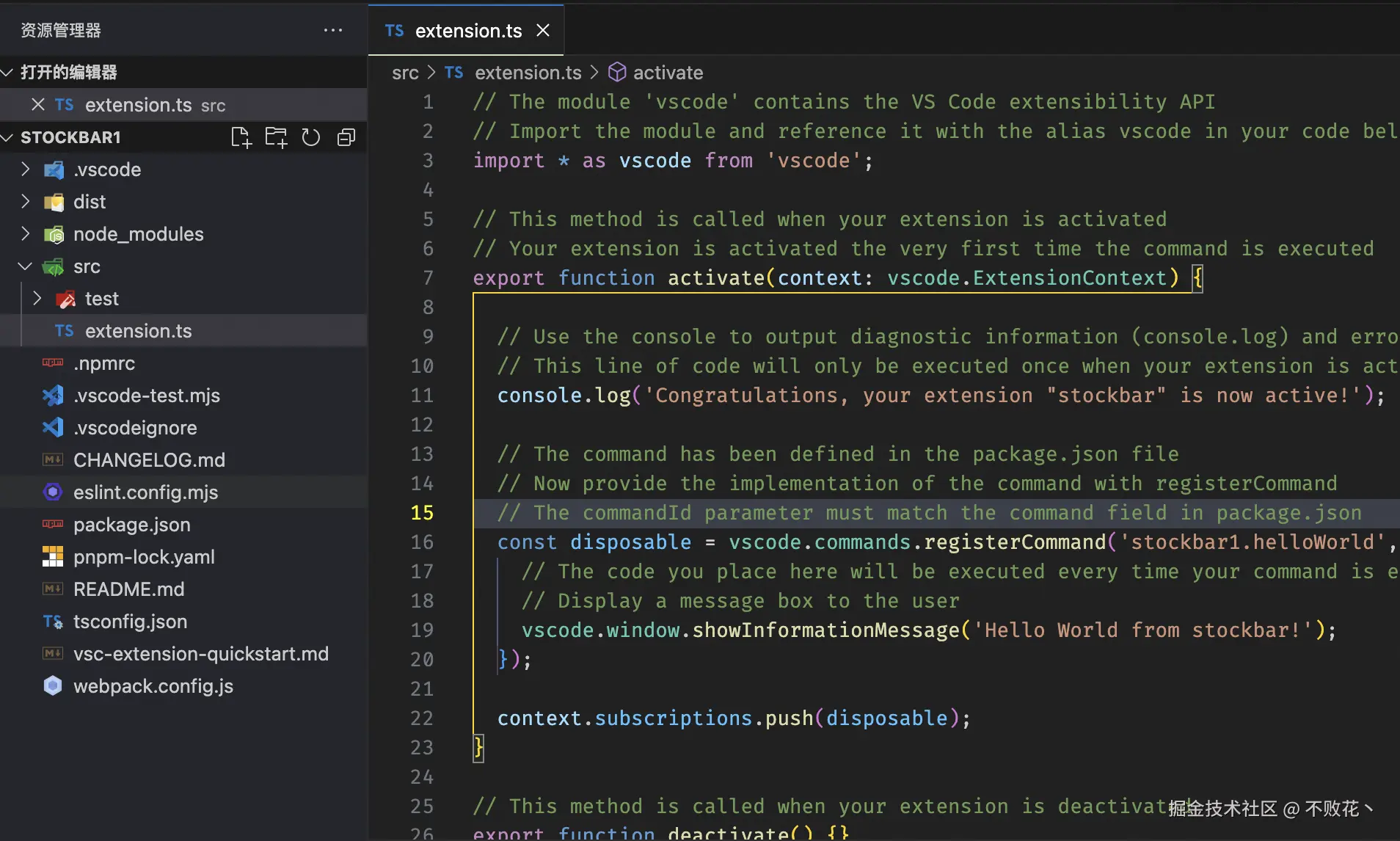Open vsc-extension-quickstart.md file
1400x841 pixels.
pos(183,654)
